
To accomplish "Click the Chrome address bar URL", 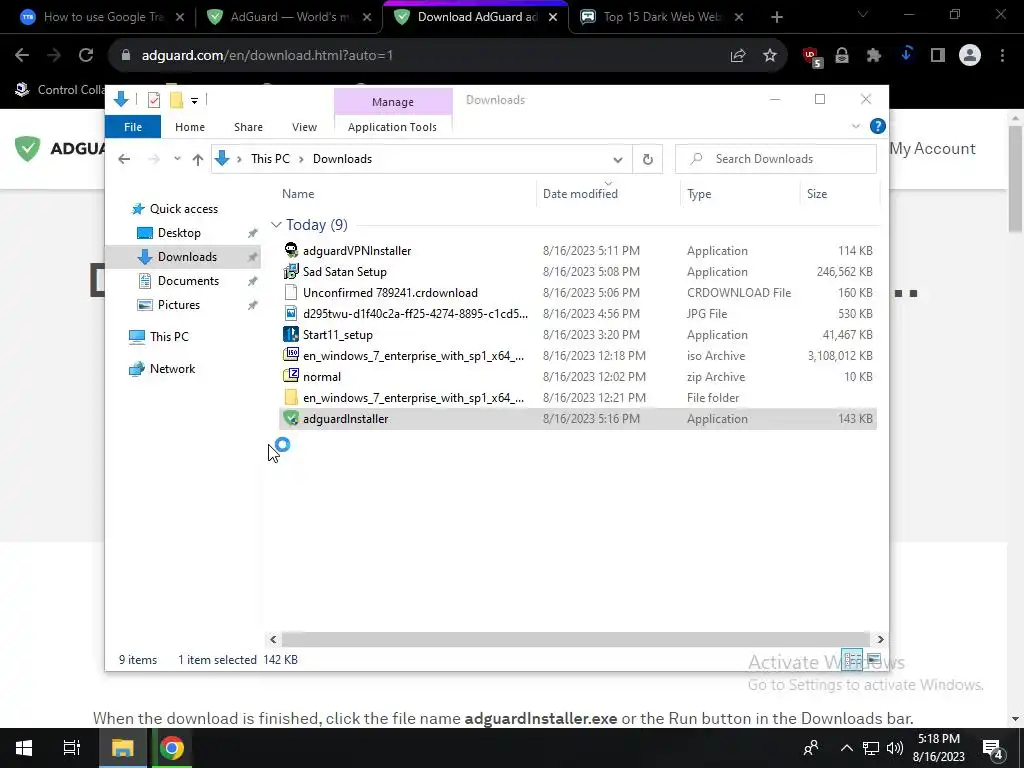I will point(267,56).
